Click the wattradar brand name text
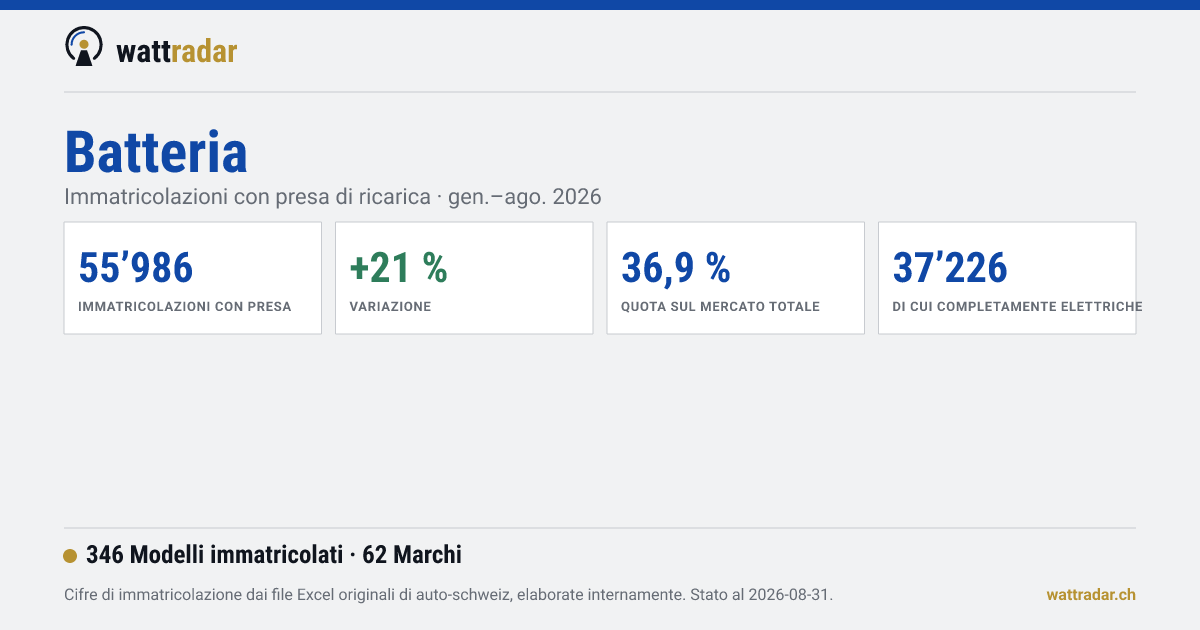The image size is (1200, 630). [x=177, y=51]
